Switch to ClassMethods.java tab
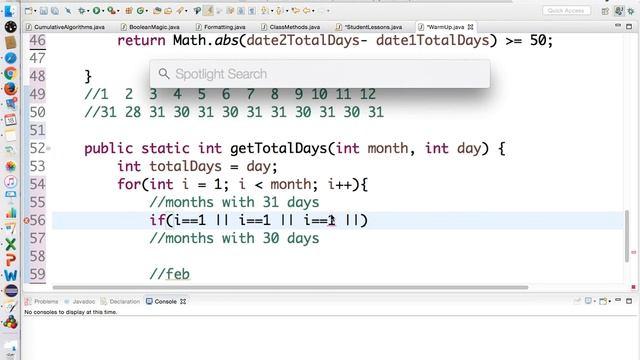This screenshot has height=360, width=640. 290,27
